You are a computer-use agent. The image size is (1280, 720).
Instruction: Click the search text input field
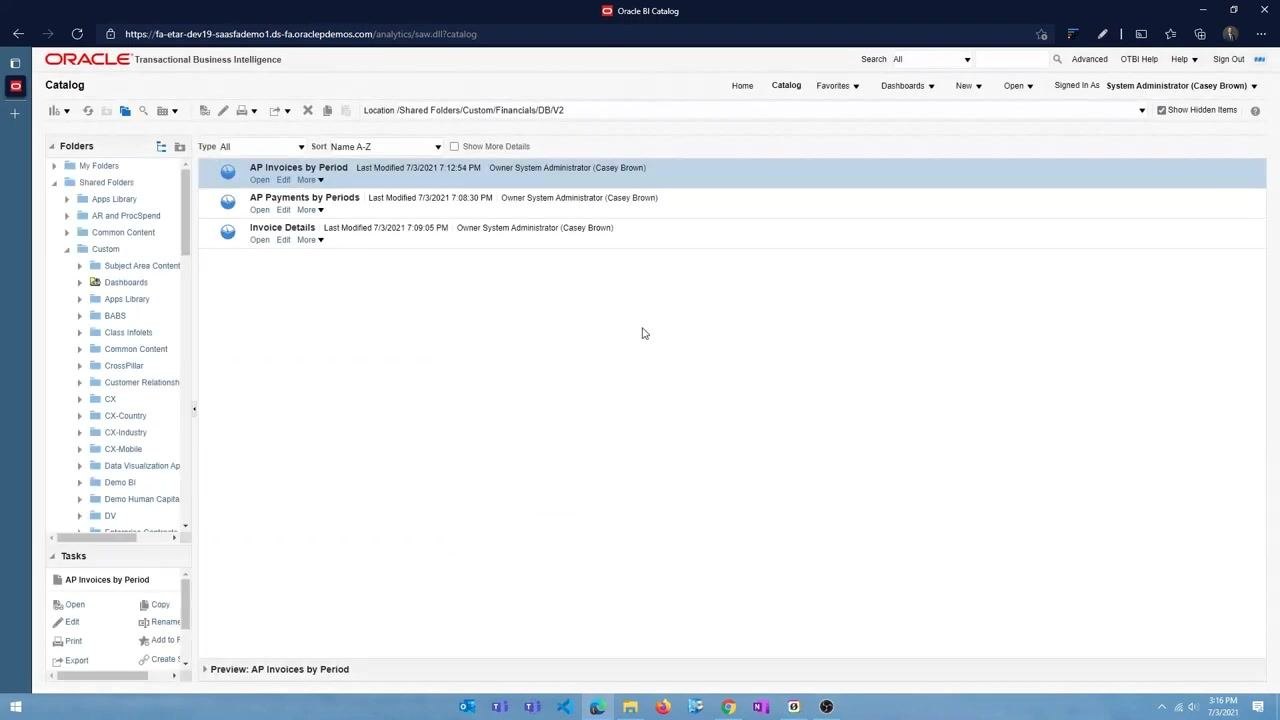(1012, 60)
